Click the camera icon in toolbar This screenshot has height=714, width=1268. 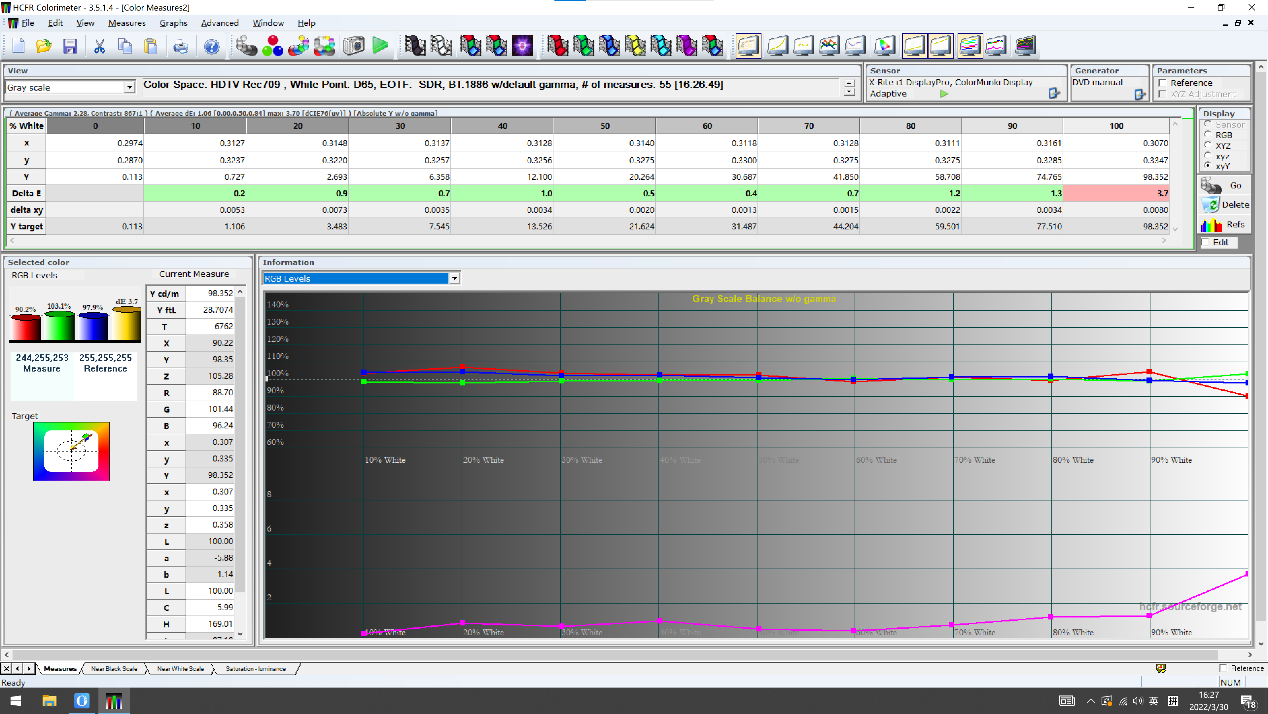click(354, 46)
